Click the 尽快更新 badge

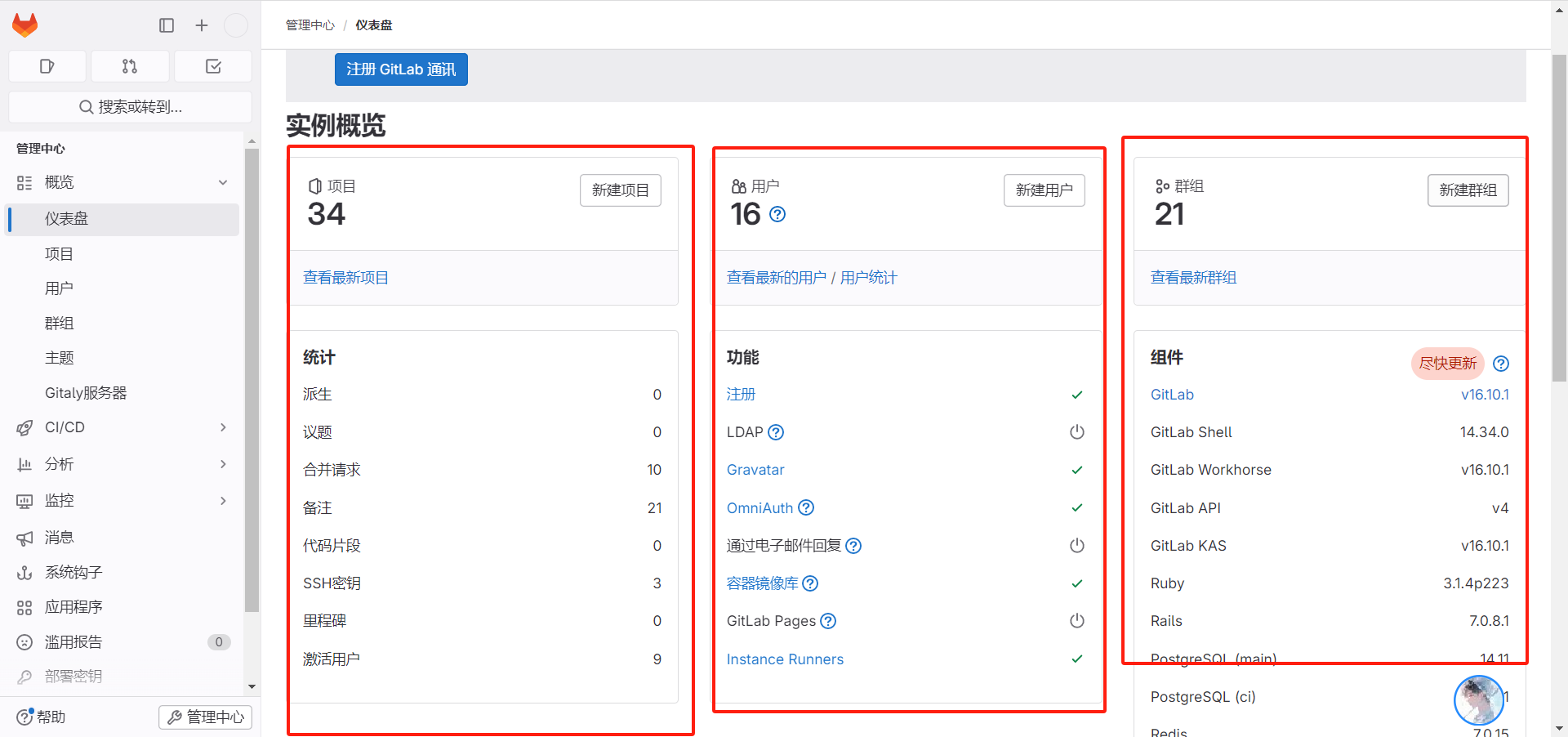pyautogui.click(x=1448, y=364)
